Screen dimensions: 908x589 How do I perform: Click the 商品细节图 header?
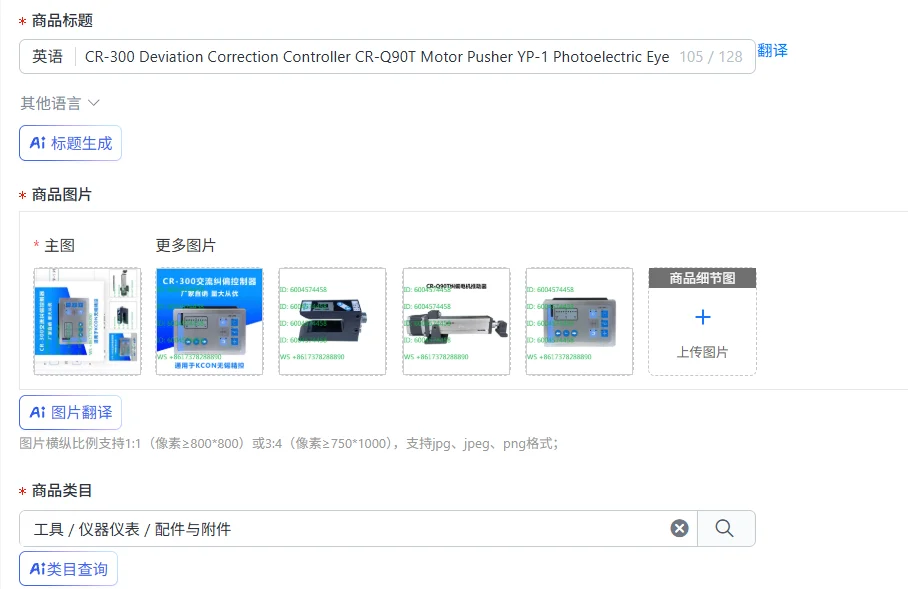702,278
